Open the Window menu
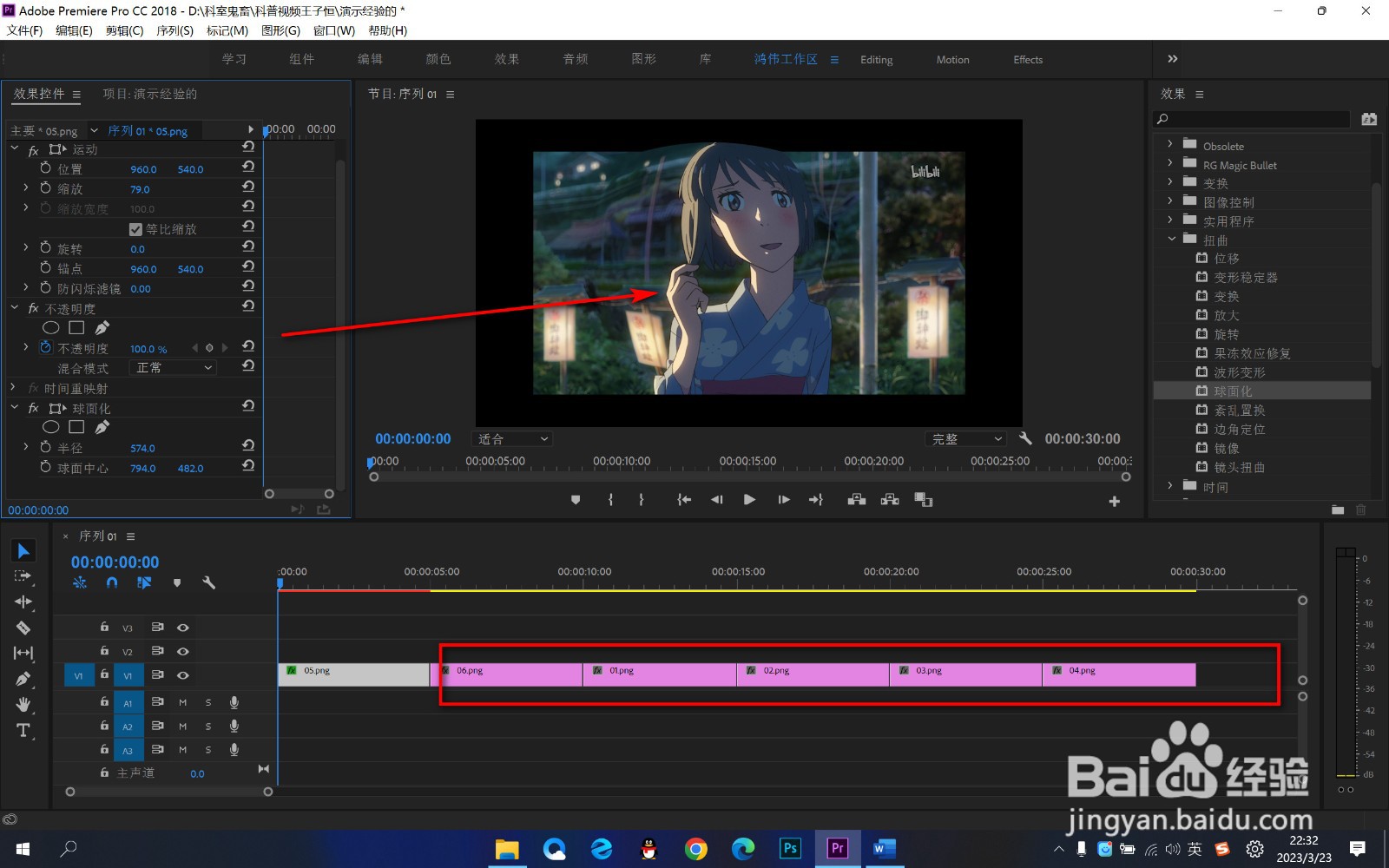The height and width of the screenshot is (868, 1389). tap(334, 30)
